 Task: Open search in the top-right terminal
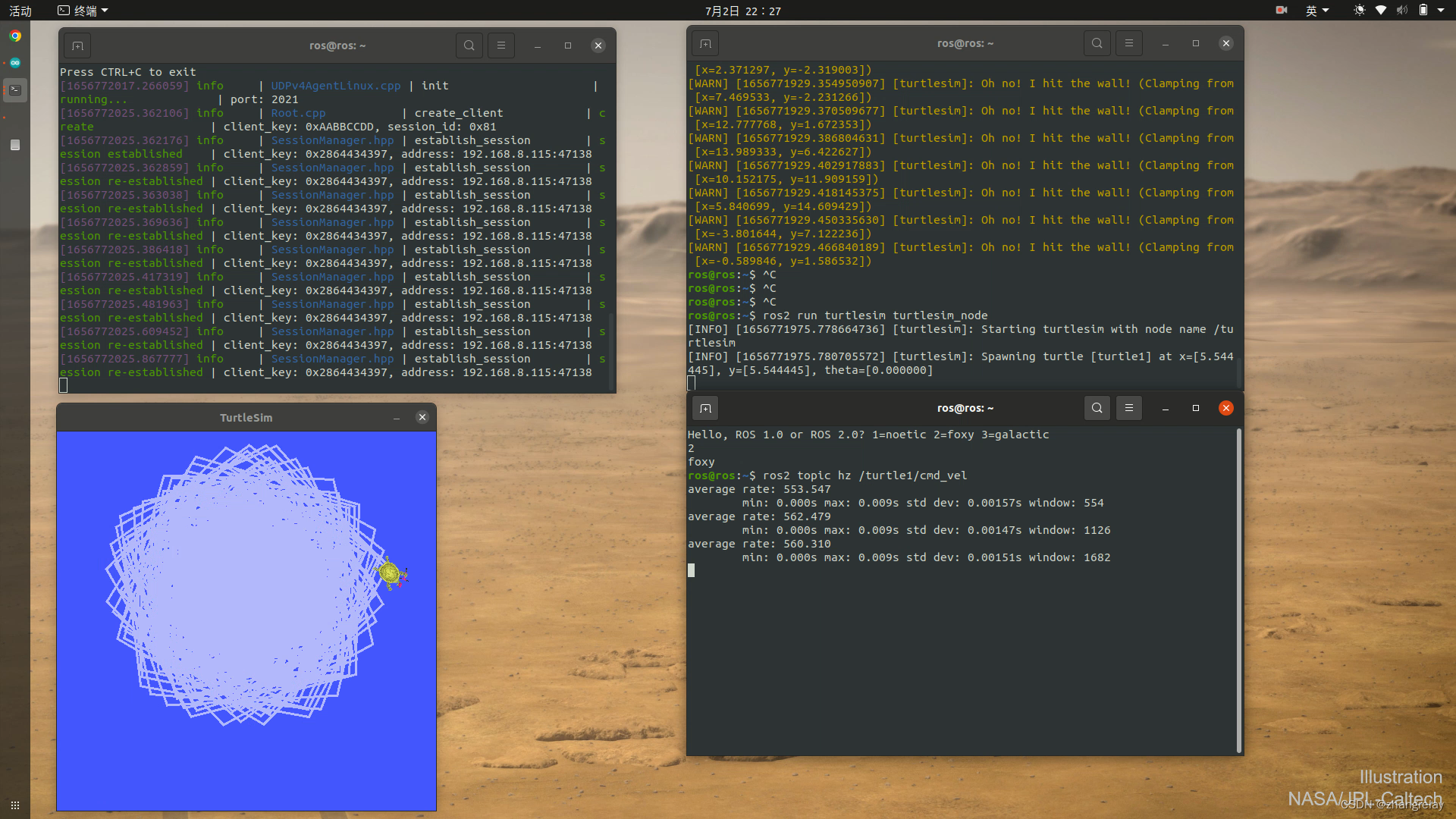tap(1097, 43)
